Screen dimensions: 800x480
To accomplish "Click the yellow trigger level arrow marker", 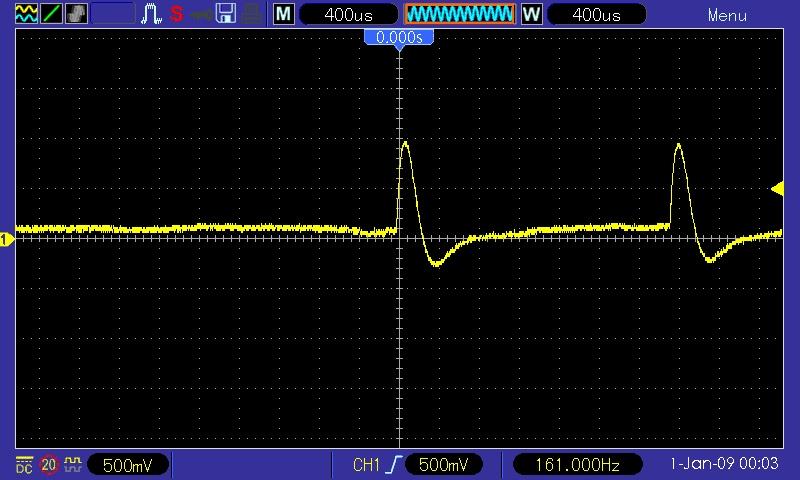I will 778,189.
